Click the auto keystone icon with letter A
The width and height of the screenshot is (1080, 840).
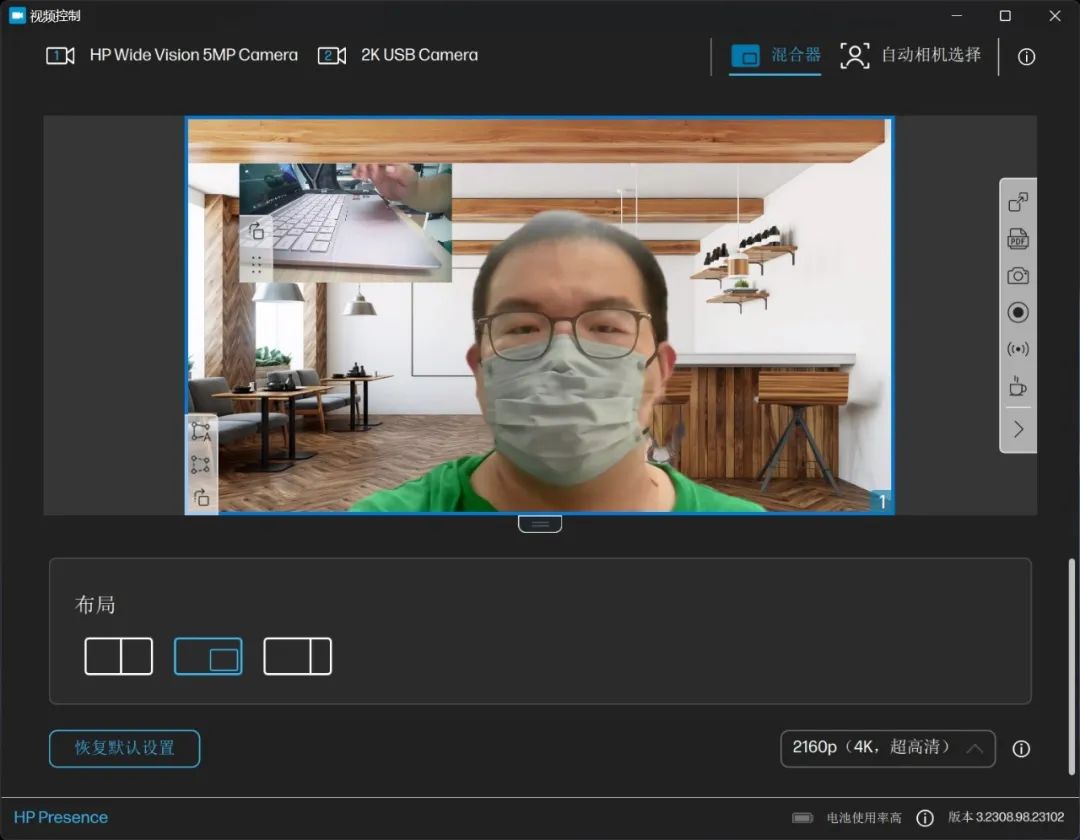click(x=201, y=432)
